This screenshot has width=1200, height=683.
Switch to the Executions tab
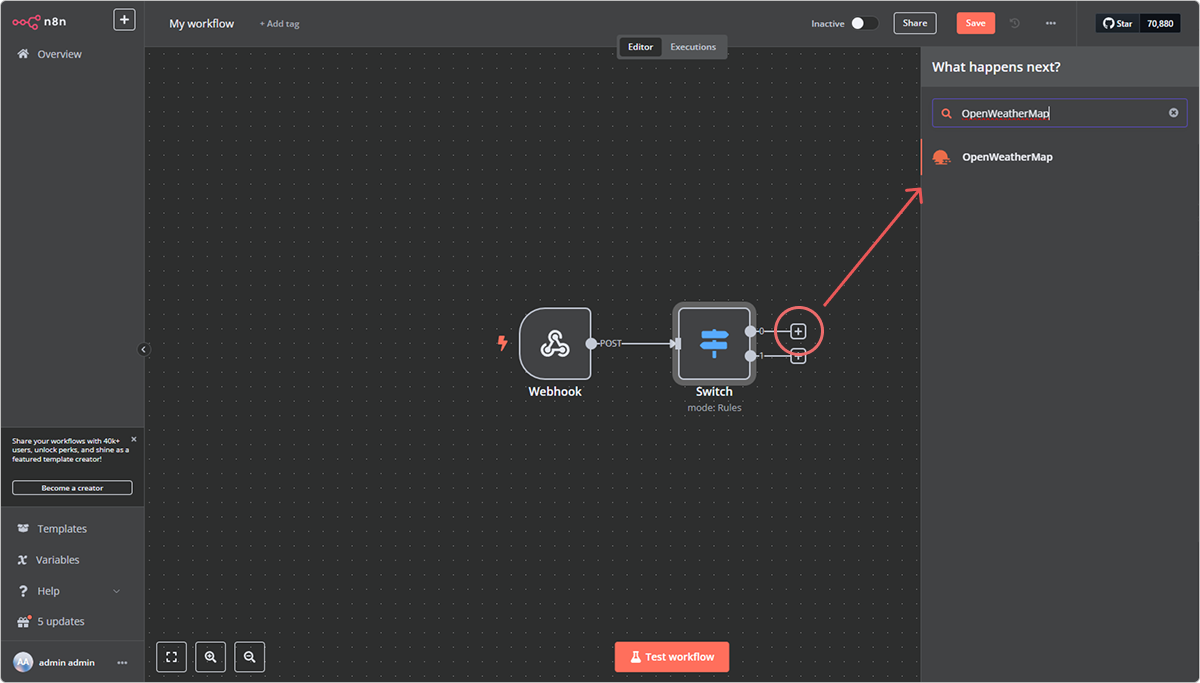pyautogui.click(x=693, y=47)
